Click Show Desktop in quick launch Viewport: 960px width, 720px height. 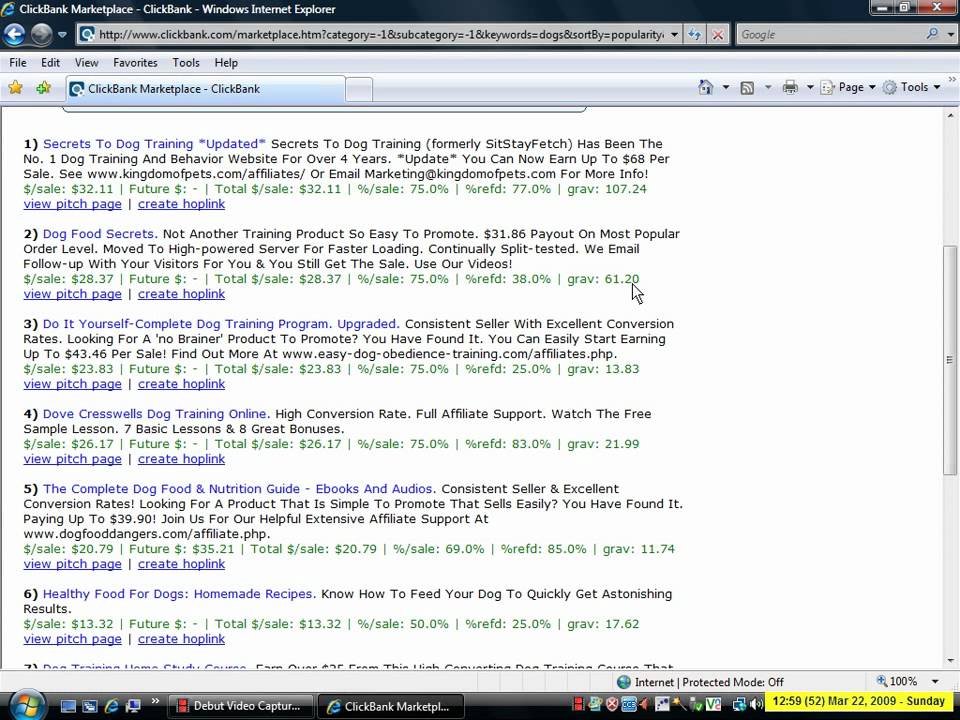(x=68, y=706)
